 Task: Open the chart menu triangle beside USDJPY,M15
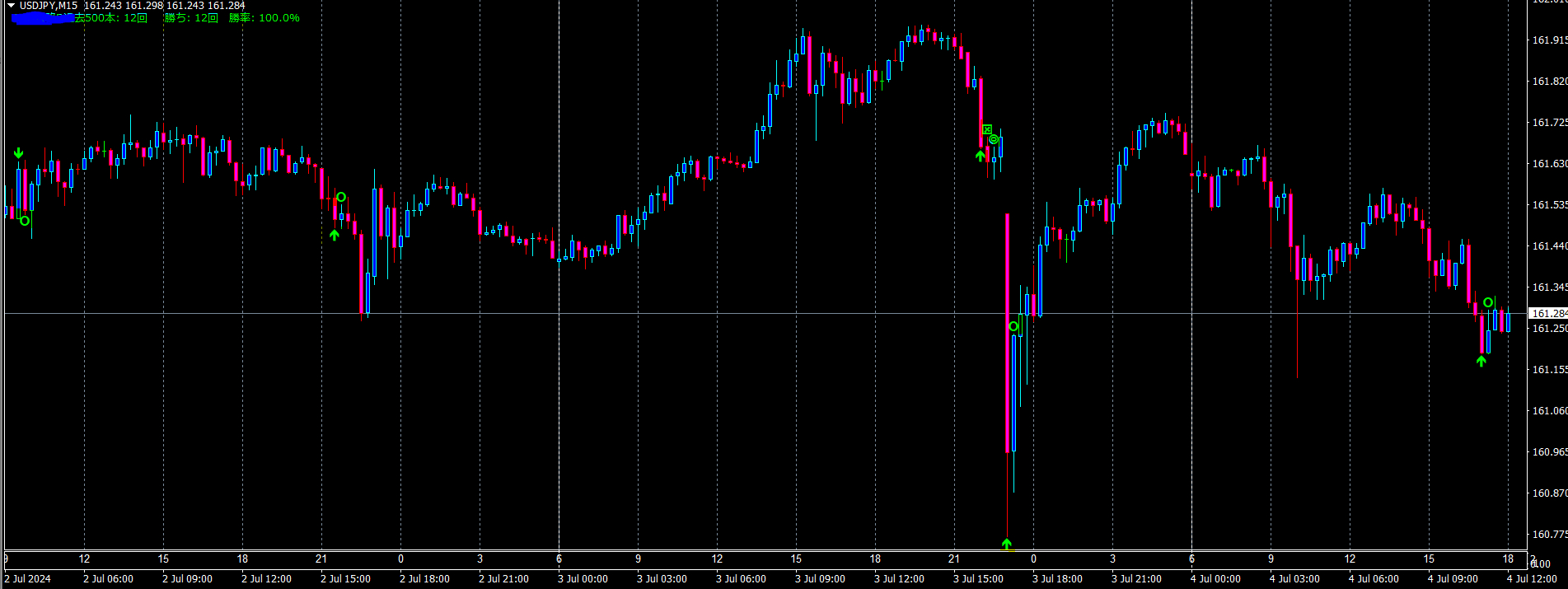11,5
